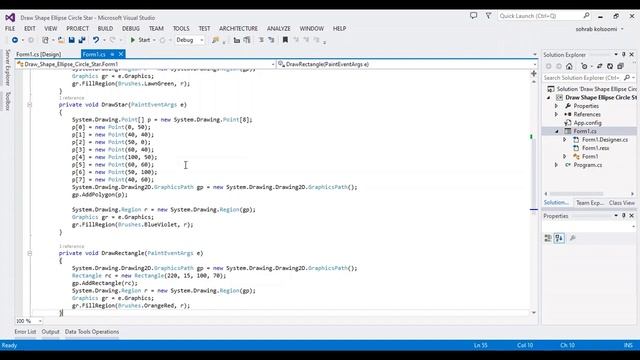Select Form1.Designer.cs in Solution Explorer
The height and width of the screenshot is (360, 640).
pos(604,140)
